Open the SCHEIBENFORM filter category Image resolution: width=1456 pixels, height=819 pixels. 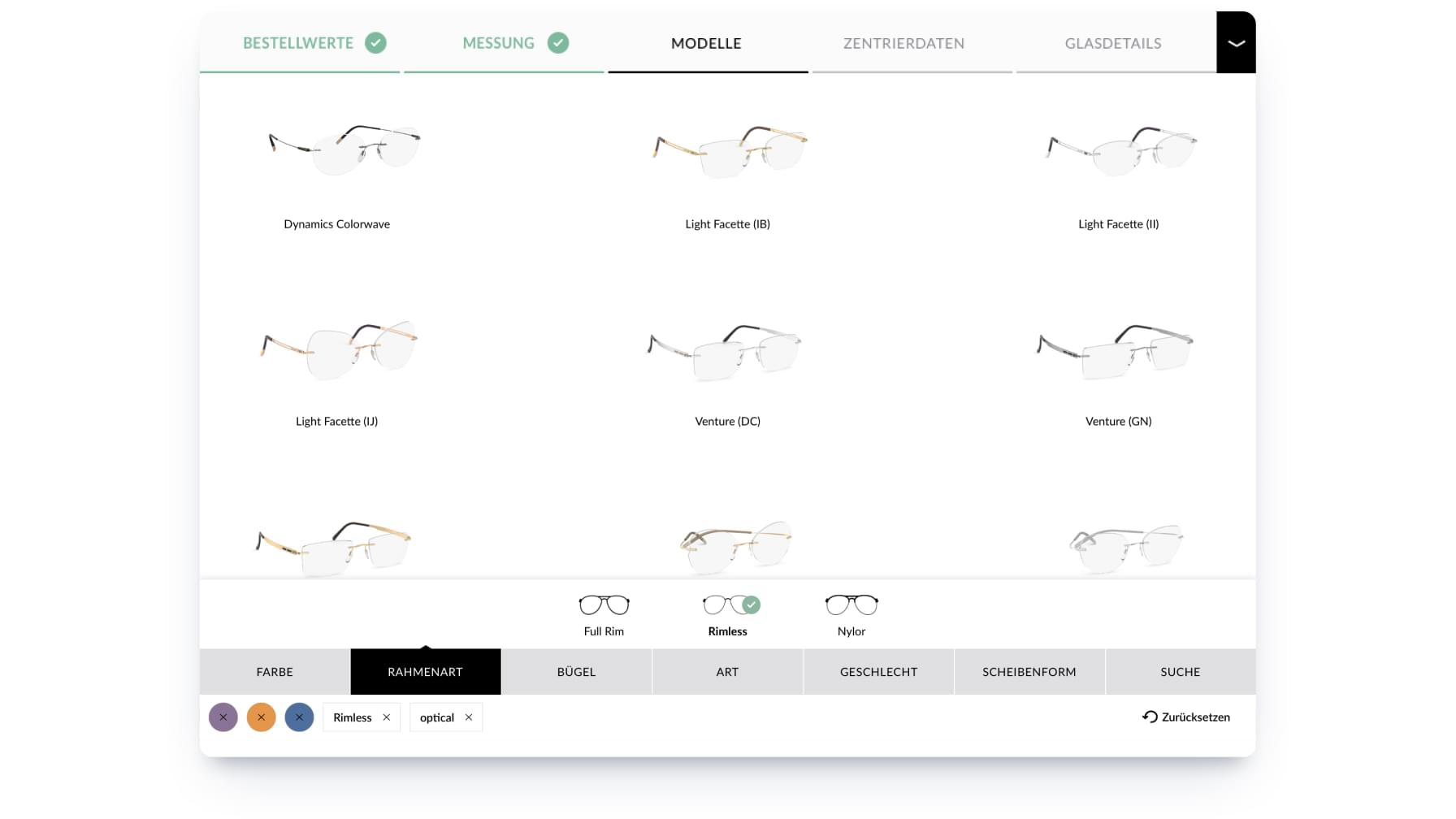pos(1029,672)
